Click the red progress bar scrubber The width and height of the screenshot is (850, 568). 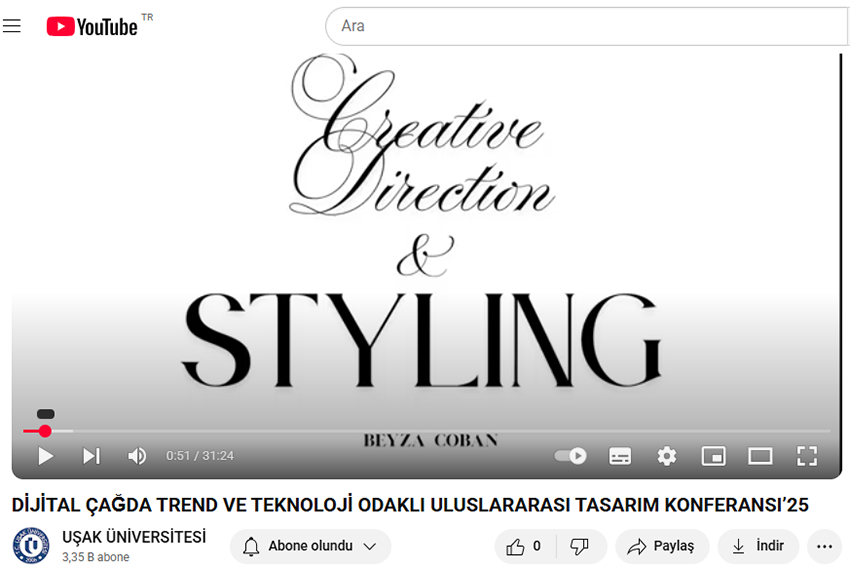coord(45,431)
